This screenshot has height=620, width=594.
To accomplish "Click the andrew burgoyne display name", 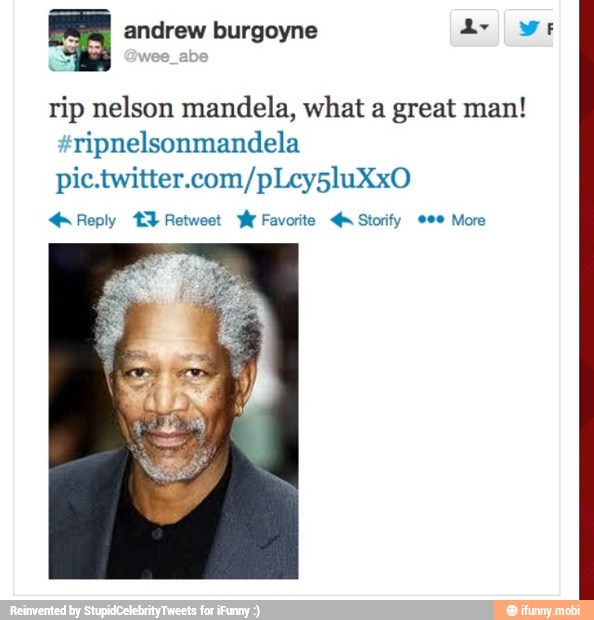I will pos(221,31).
